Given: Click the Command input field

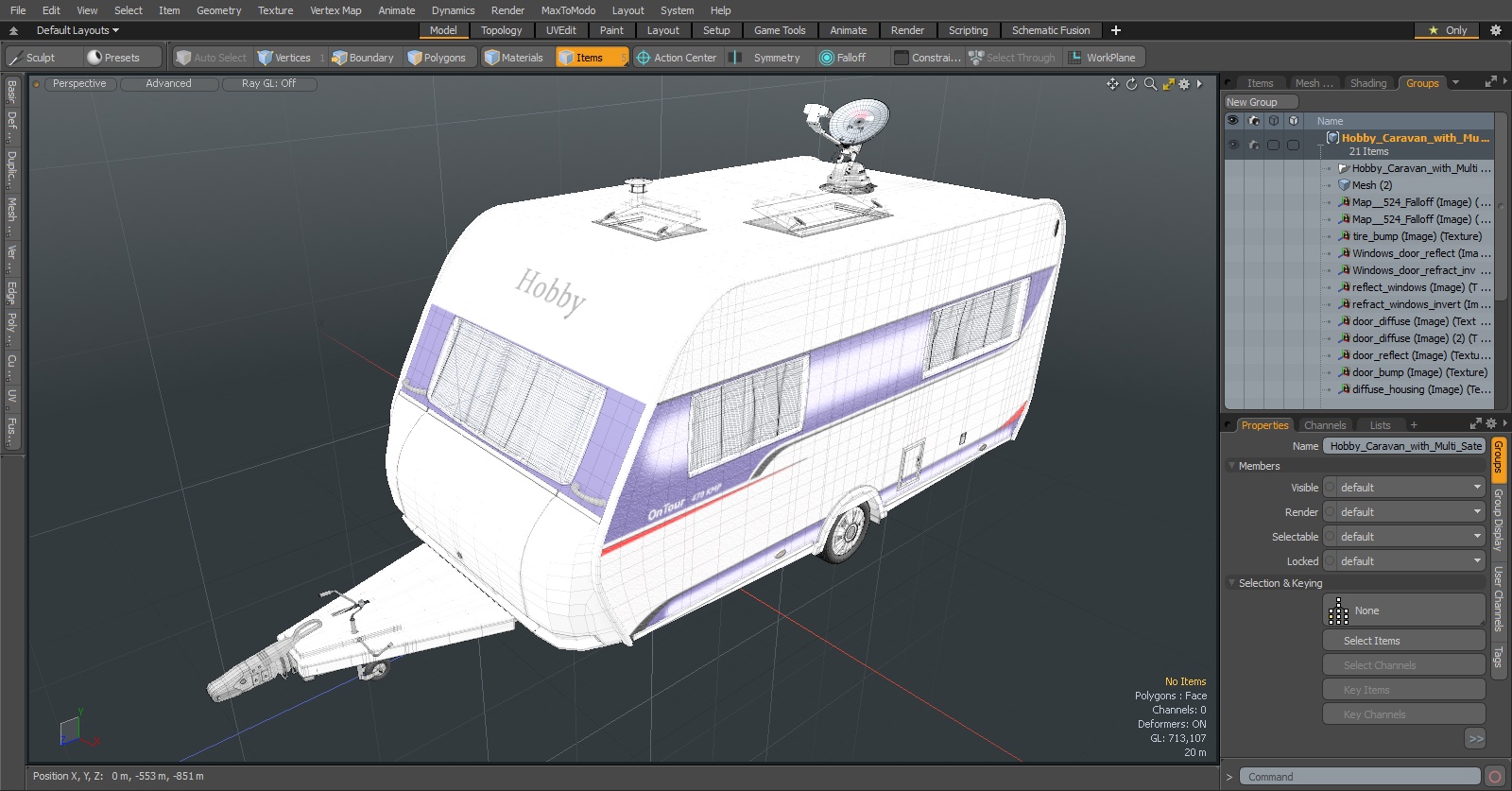Looking at the screenshot, I should click(1360, 777).
